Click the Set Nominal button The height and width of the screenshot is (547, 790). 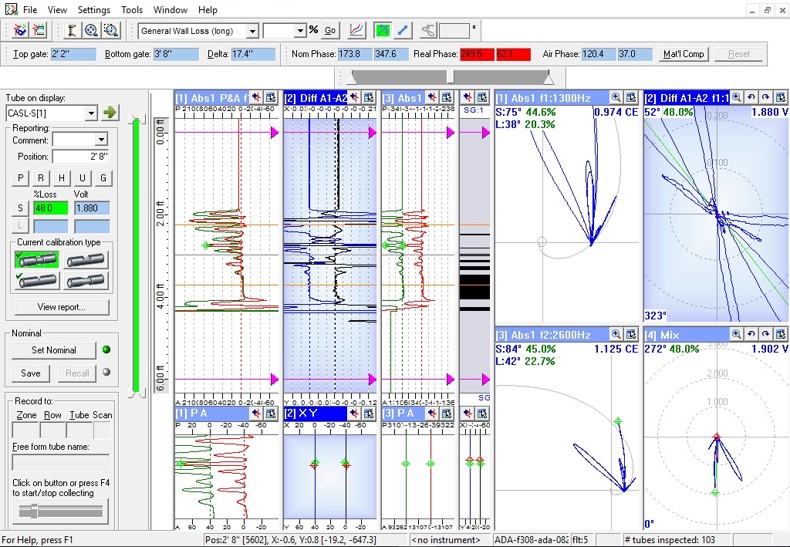54,350
